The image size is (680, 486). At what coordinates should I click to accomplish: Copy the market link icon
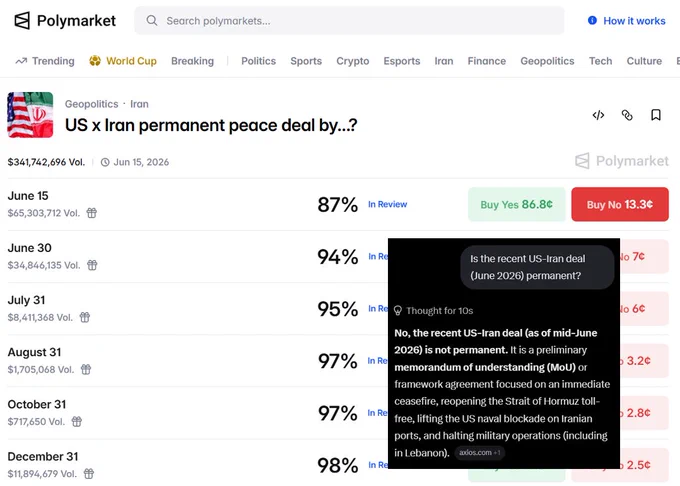627,115
